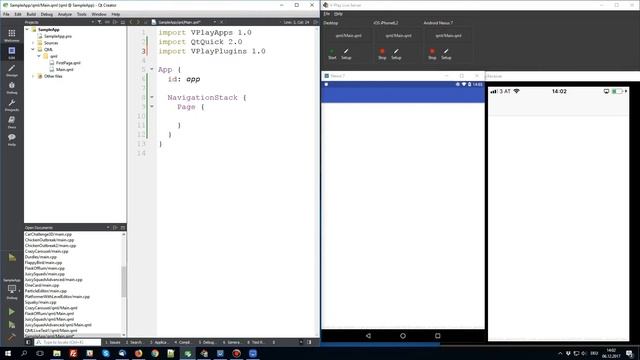Tap the Android back navigation button
The height and width of the screenshot is (360, 640).
coord(368,336)
